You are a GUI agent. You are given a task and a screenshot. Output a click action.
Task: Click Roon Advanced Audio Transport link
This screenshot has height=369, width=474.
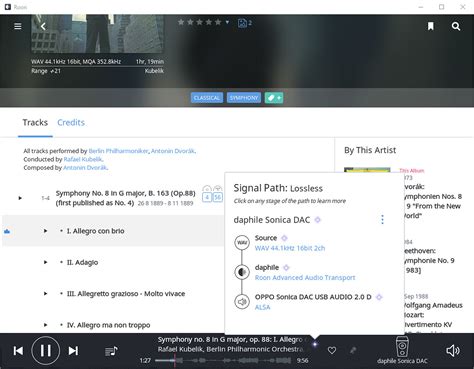[305, 277]
